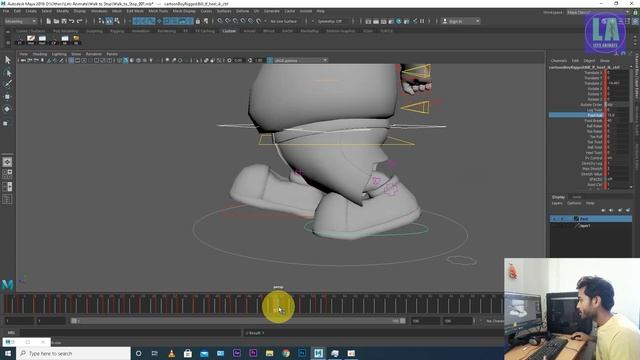Click the New Scene icon
This screenshot has height=360, width=640.
[49, 21]
